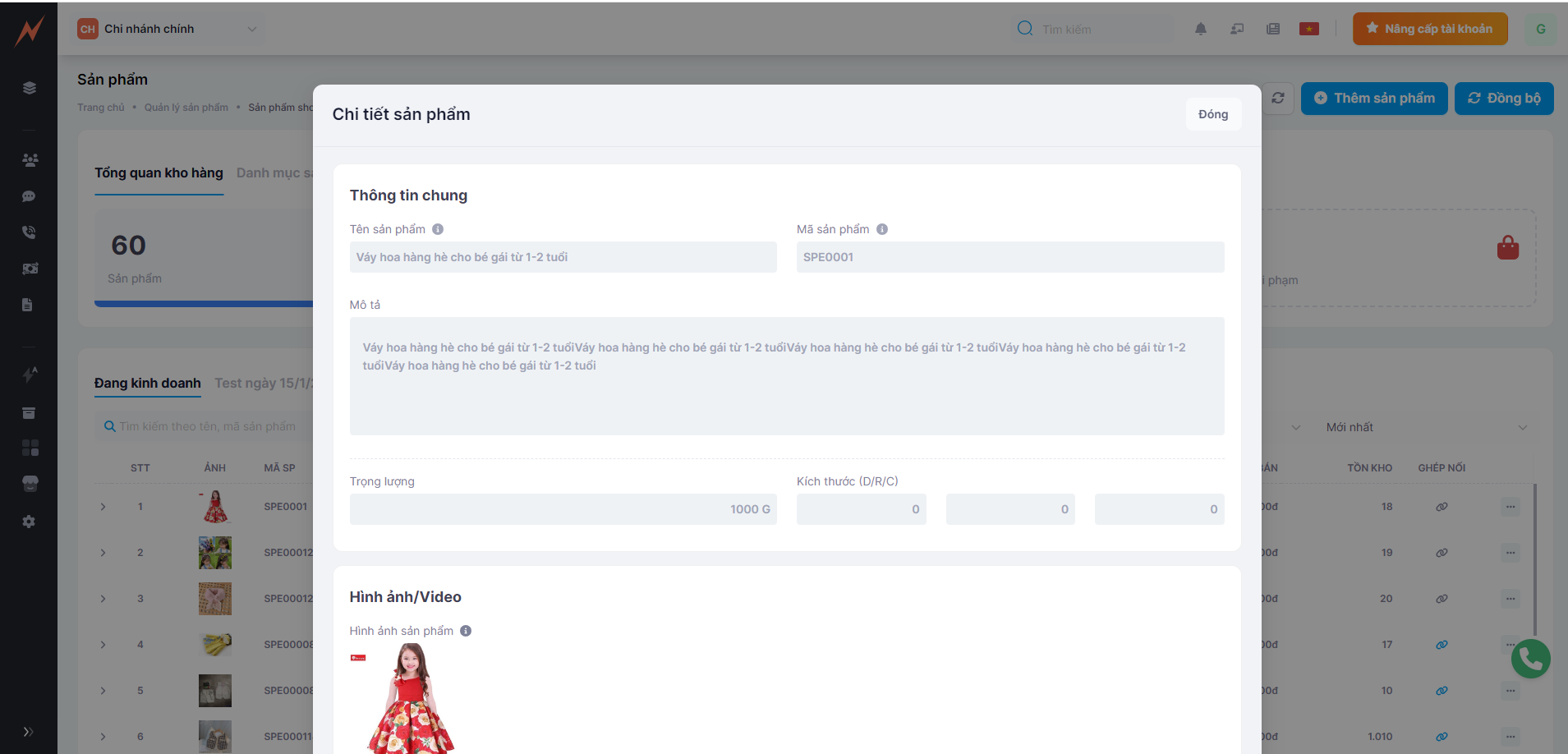Click the refresh icon beside Thêm sản phẩm
Screen dimensions: 1568x754
(1278, 98)
